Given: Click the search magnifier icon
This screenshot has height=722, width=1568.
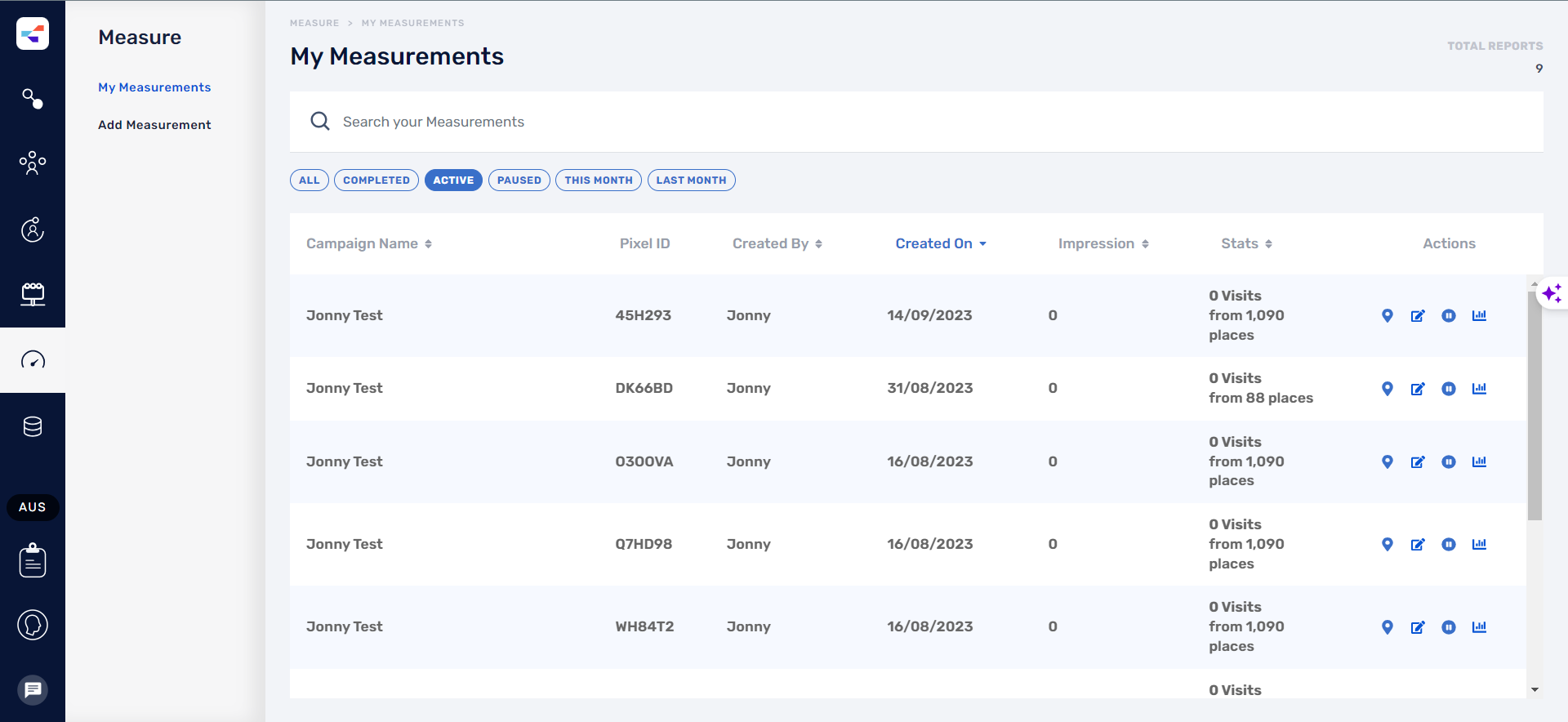Looking at the screenshot, I should [x=320, y=122].
